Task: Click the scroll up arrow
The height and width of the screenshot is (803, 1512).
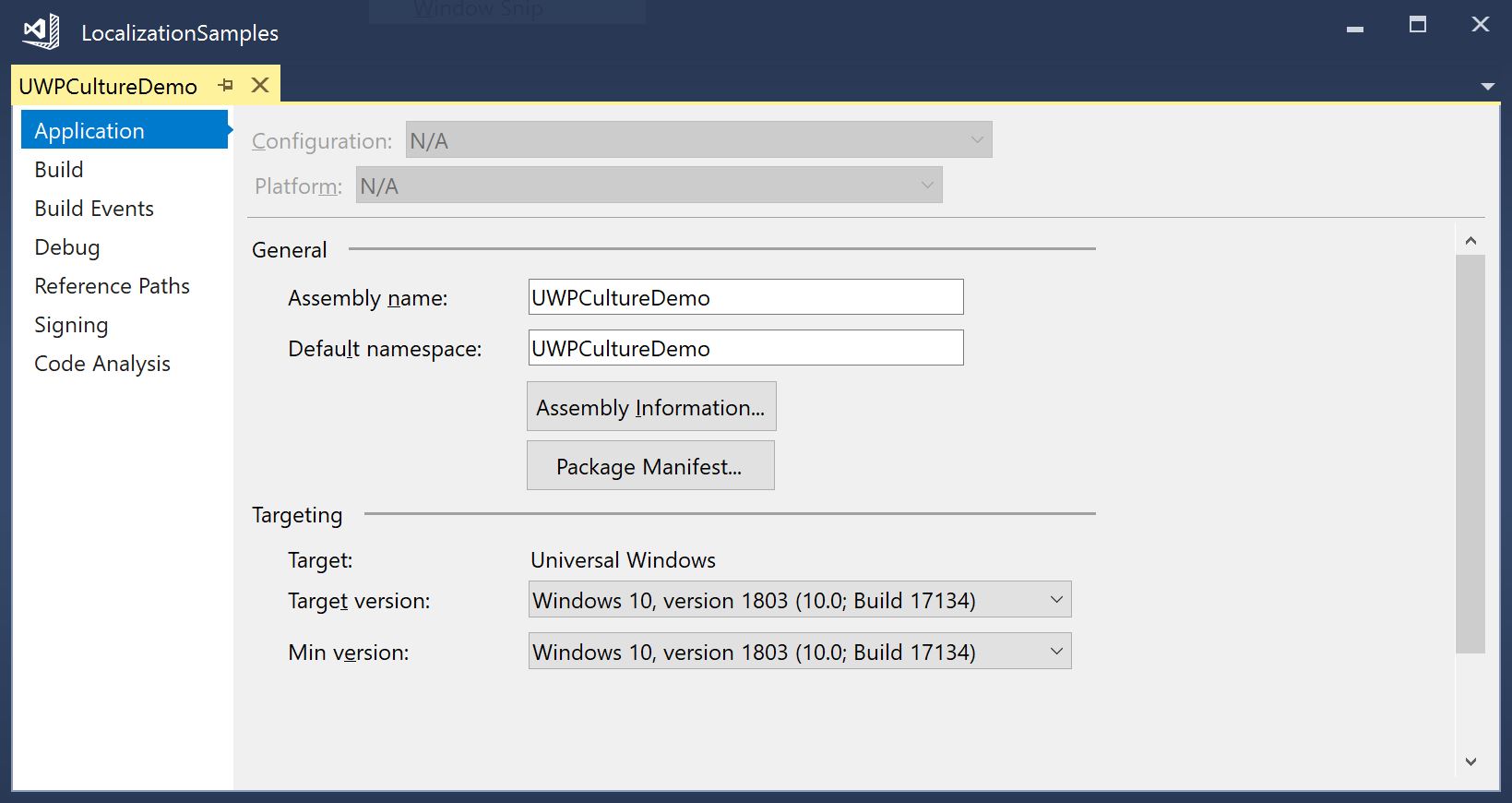Action: (1470, 241)
